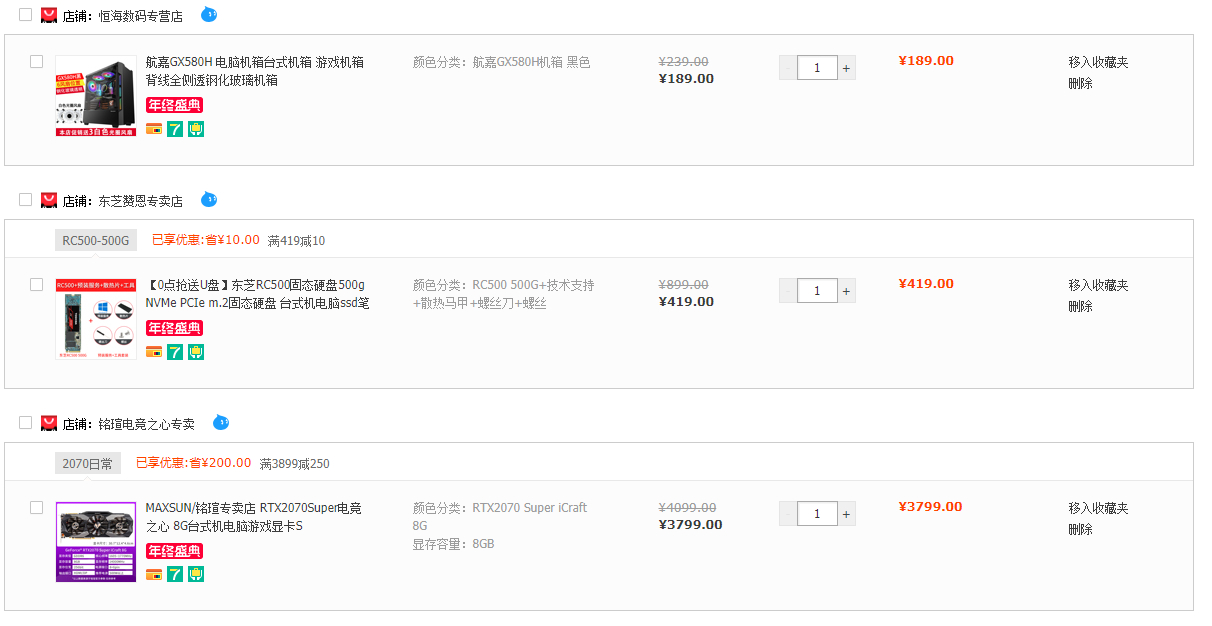This screenshot has width=1212, height=626.
Task: Click the Wangwang chat icon beside 东芝赞恩专卖店
Action: coord(208,200)
